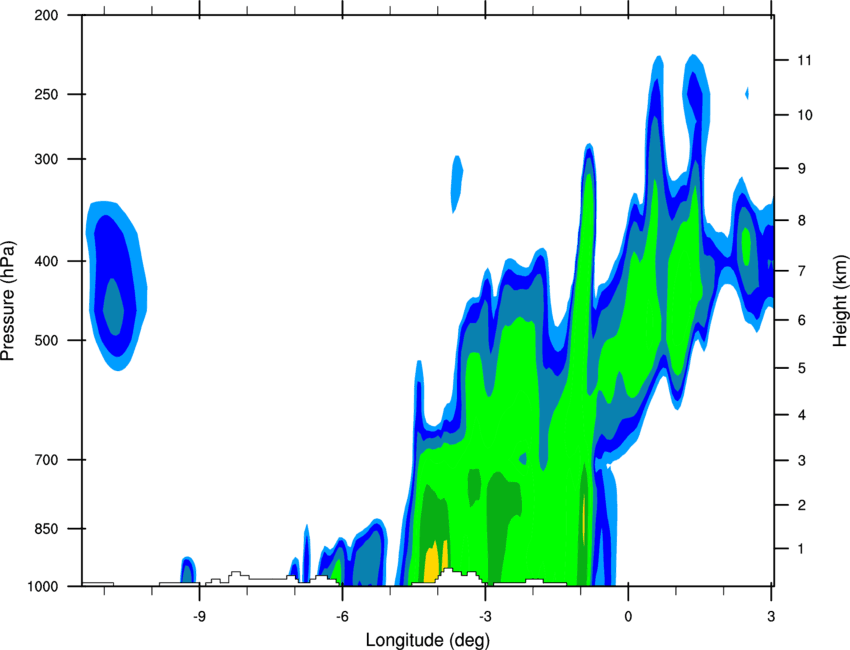This screenshot has height=650, width=850.
Task: Select the -6 longitude tick label
Action: coord(339,616)
